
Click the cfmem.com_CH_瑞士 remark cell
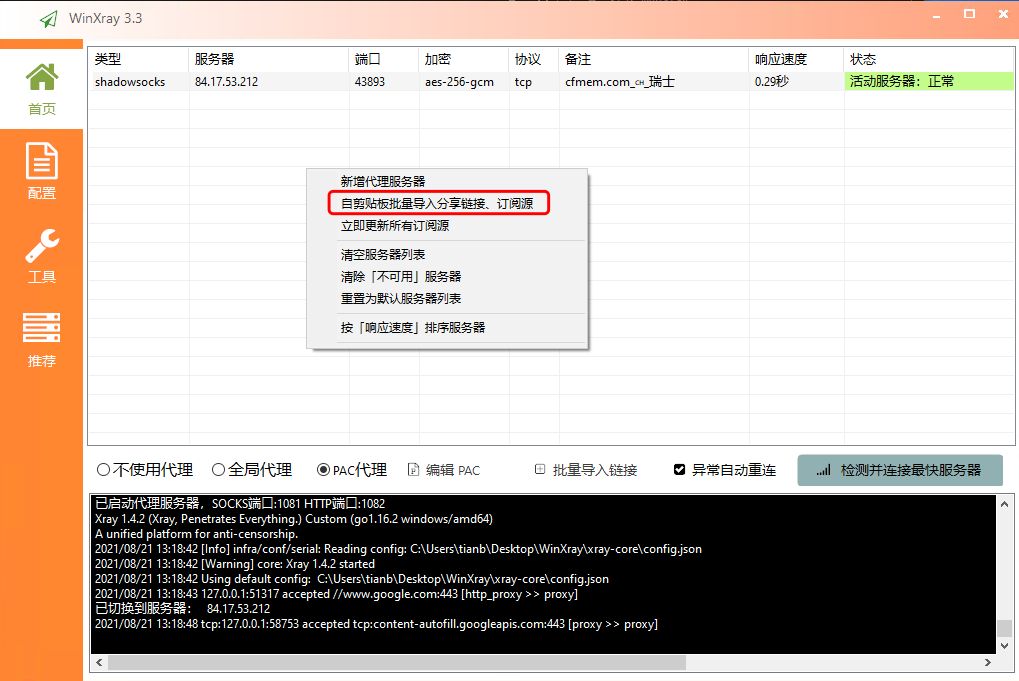pyautogui.click(x=620, y=82)
